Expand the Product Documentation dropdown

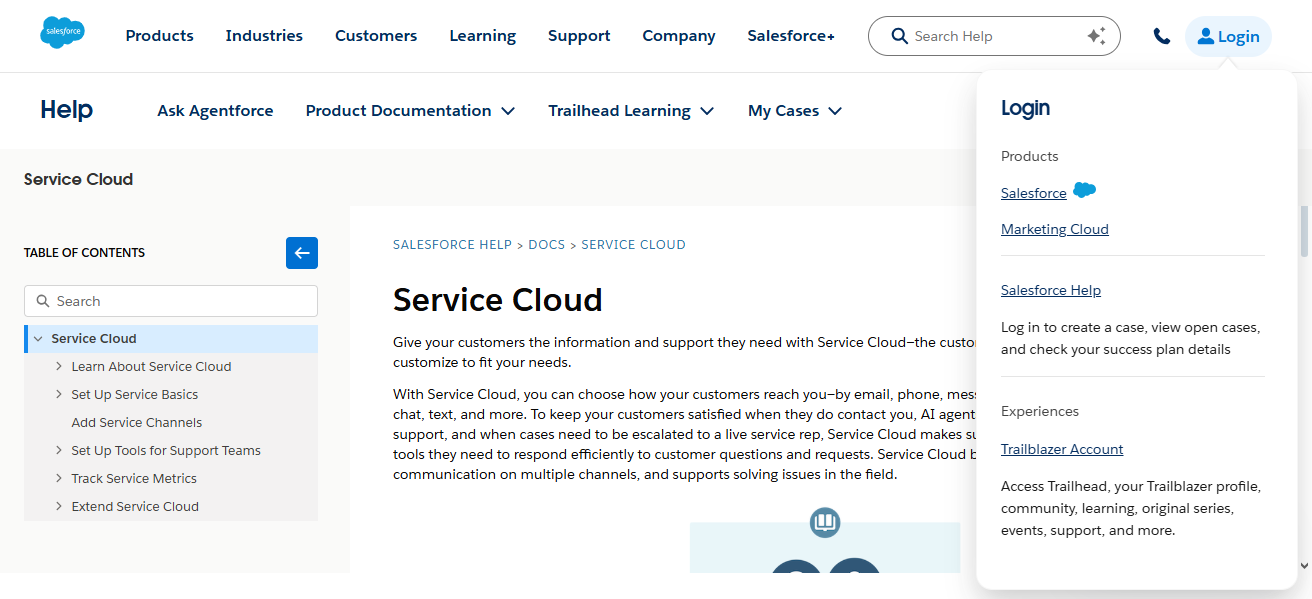point(410,111)
